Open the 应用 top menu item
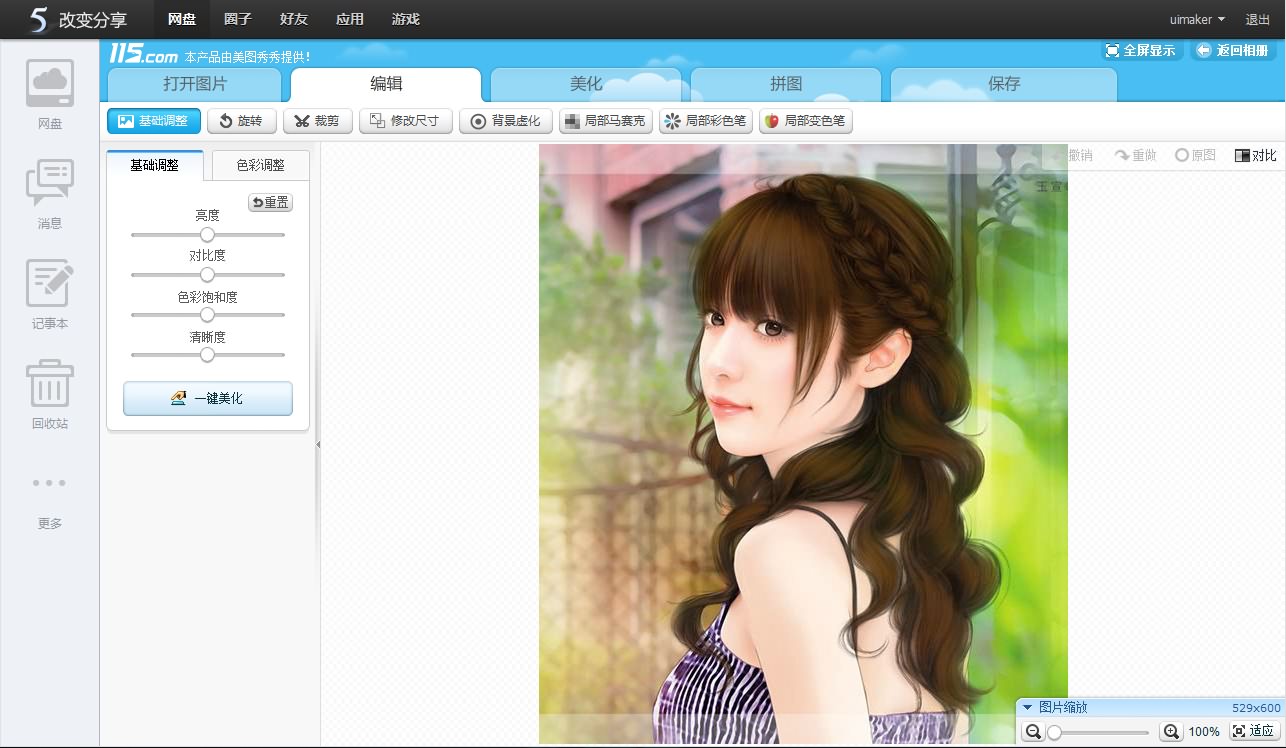 pos(350,19)
